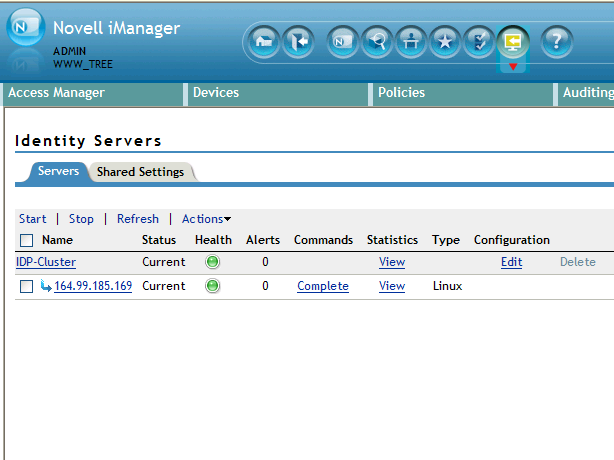Toggle the select-all checkbox beside Name
The width and height of the screenshot is (614, 460).
(27, 240)
